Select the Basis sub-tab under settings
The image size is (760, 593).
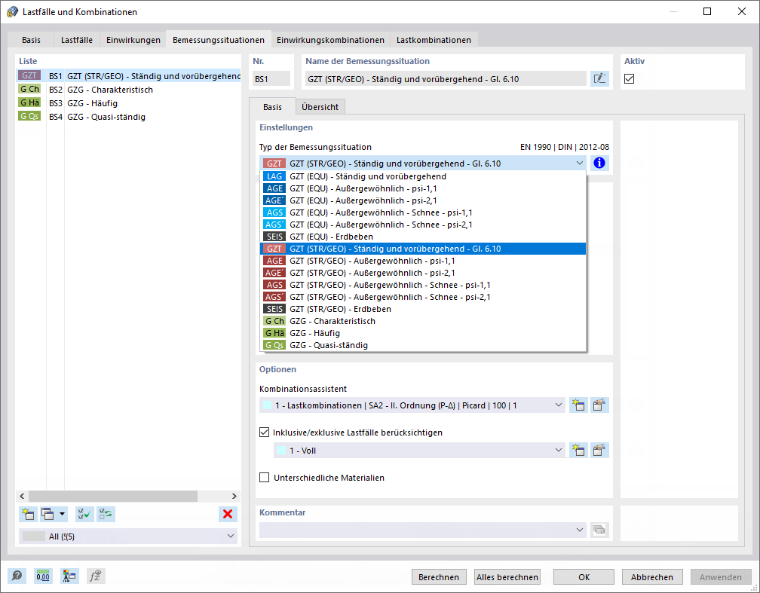point(272,107)
